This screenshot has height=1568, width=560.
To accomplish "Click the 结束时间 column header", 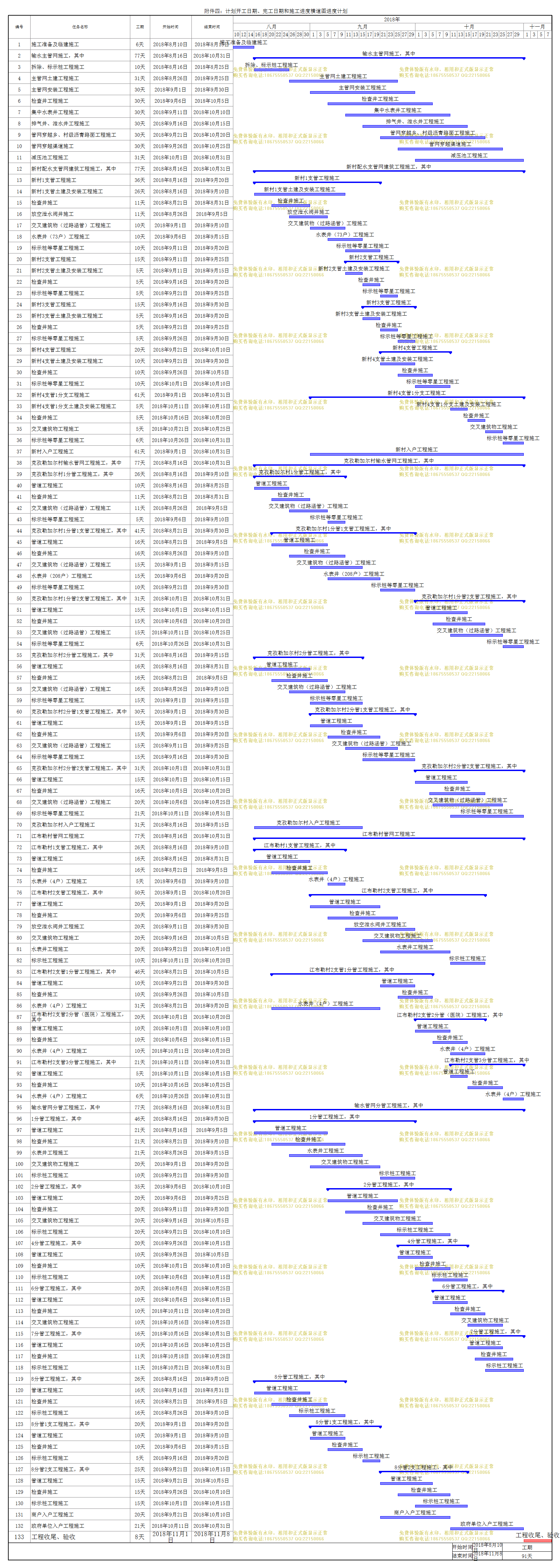I will pyautogui.click(x=212, y=27).
